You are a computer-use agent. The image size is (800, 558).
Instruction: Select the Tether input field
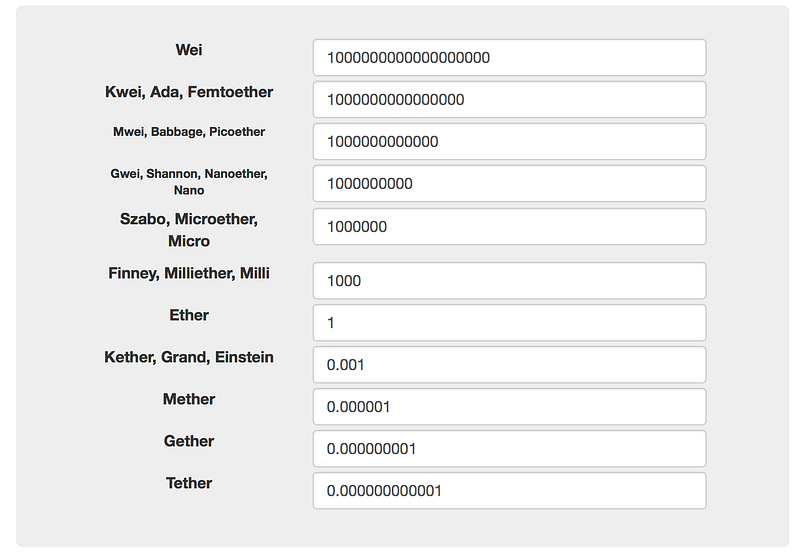coord(509,491)
